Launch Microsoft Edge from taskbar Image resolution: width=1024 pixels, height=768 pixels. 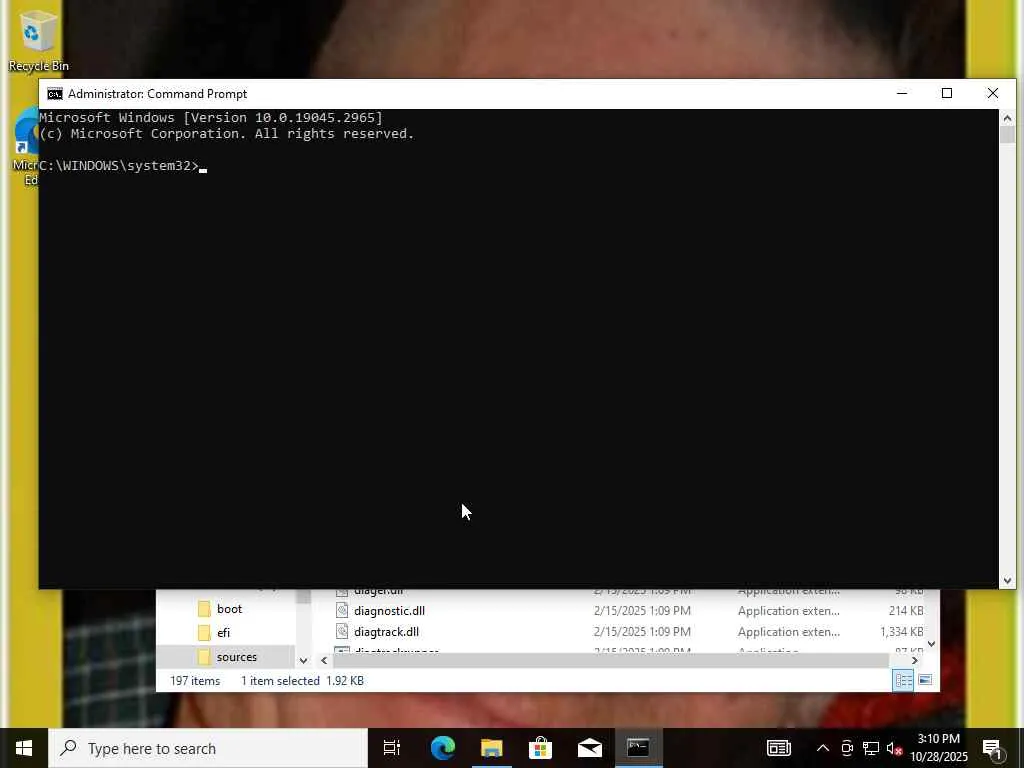point(443,748)
